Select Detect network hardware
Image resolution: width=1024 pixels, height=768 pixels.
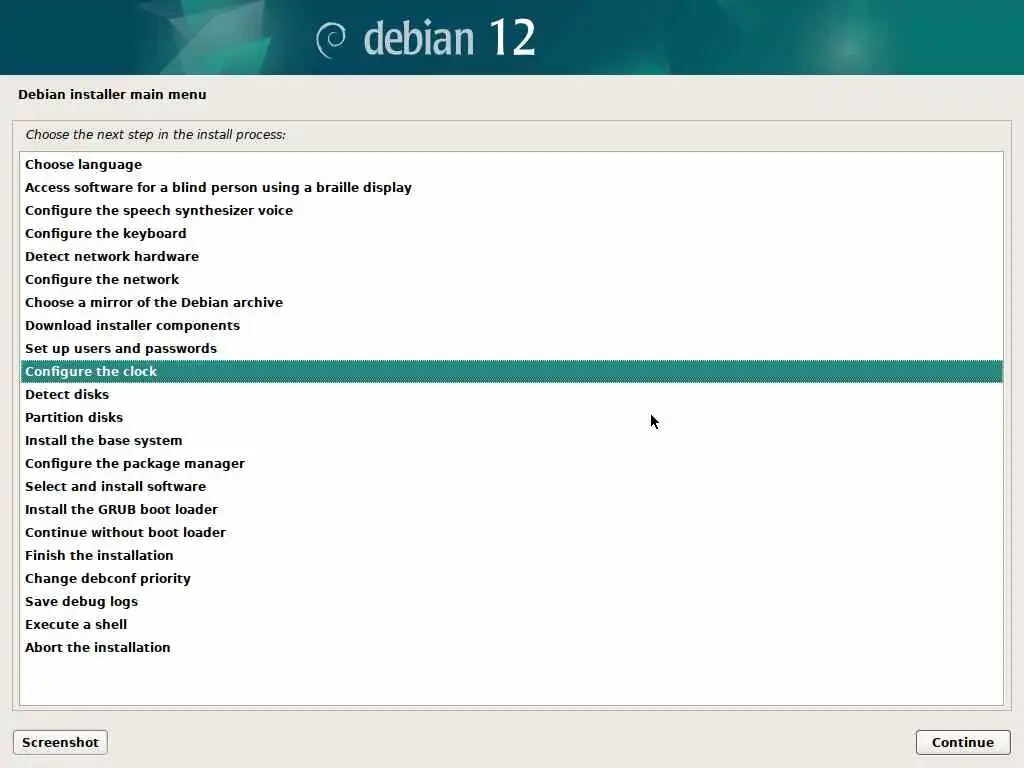(511, 257)
